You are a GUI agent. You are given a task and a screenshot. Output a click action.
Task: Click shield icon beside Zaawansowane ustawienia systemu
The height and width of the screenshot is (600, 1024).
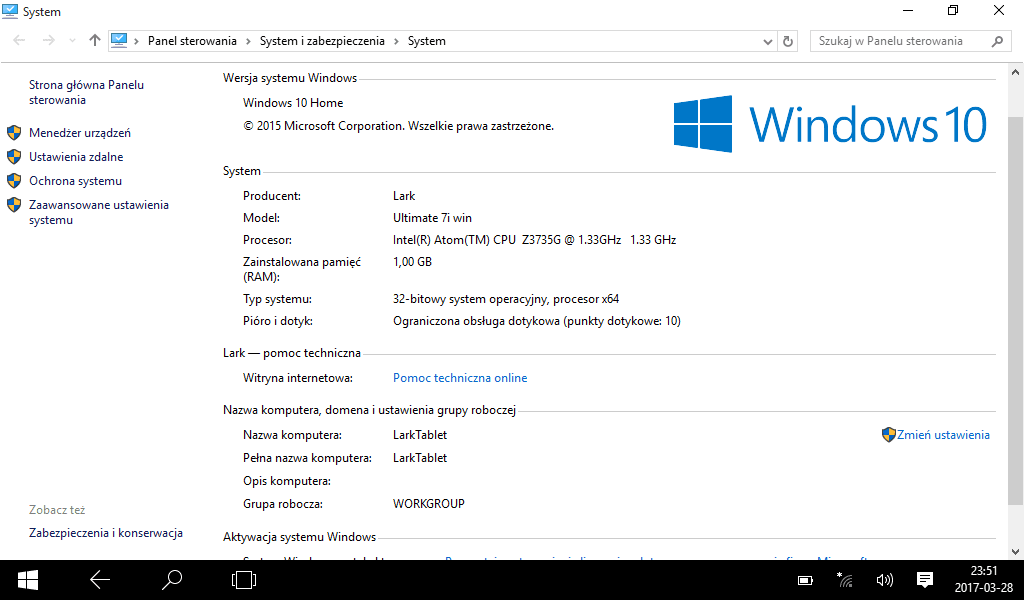tap(14, 205)
